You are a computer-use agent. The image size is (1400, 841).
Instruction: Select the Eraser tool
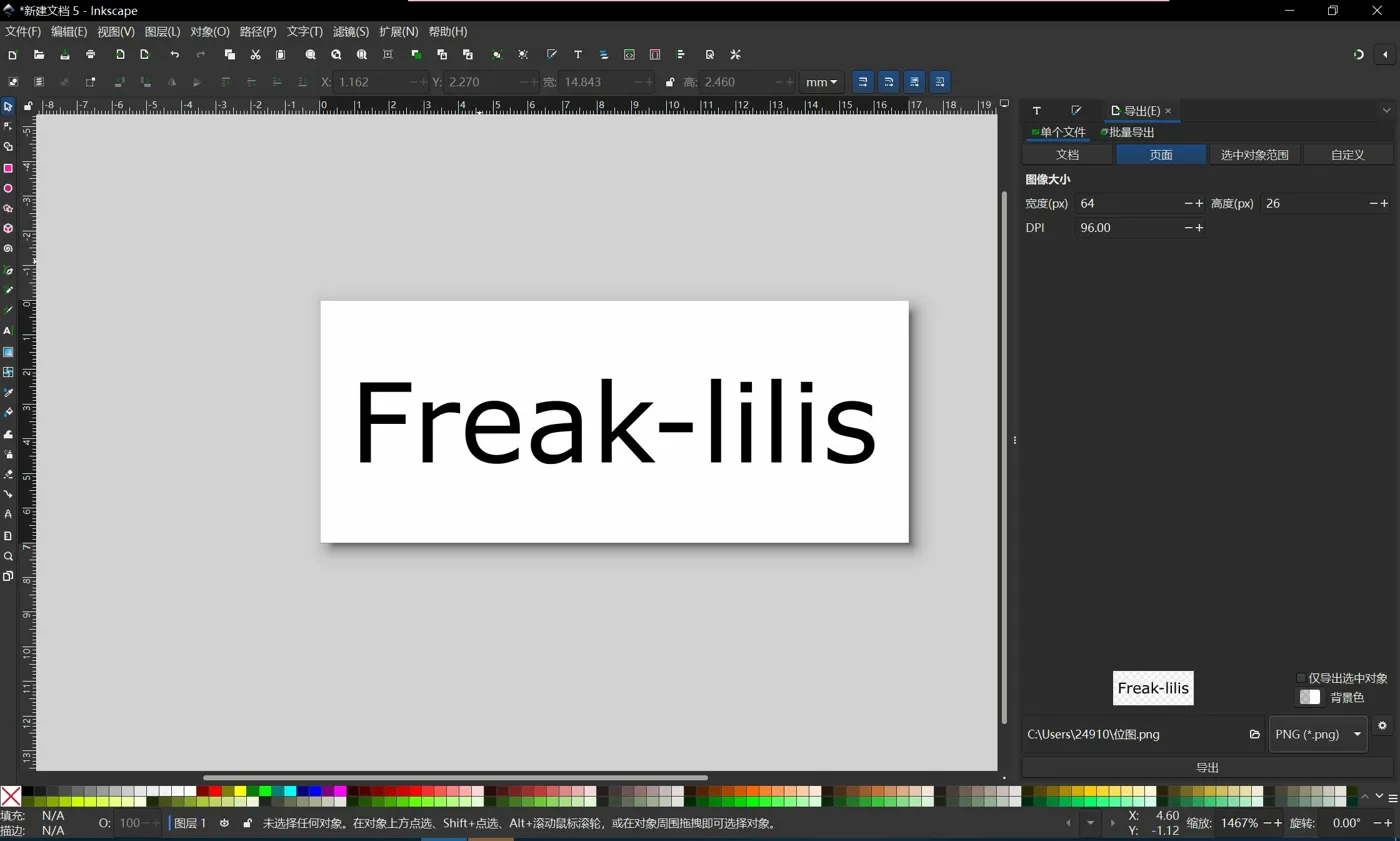click(x=8, y=474)
